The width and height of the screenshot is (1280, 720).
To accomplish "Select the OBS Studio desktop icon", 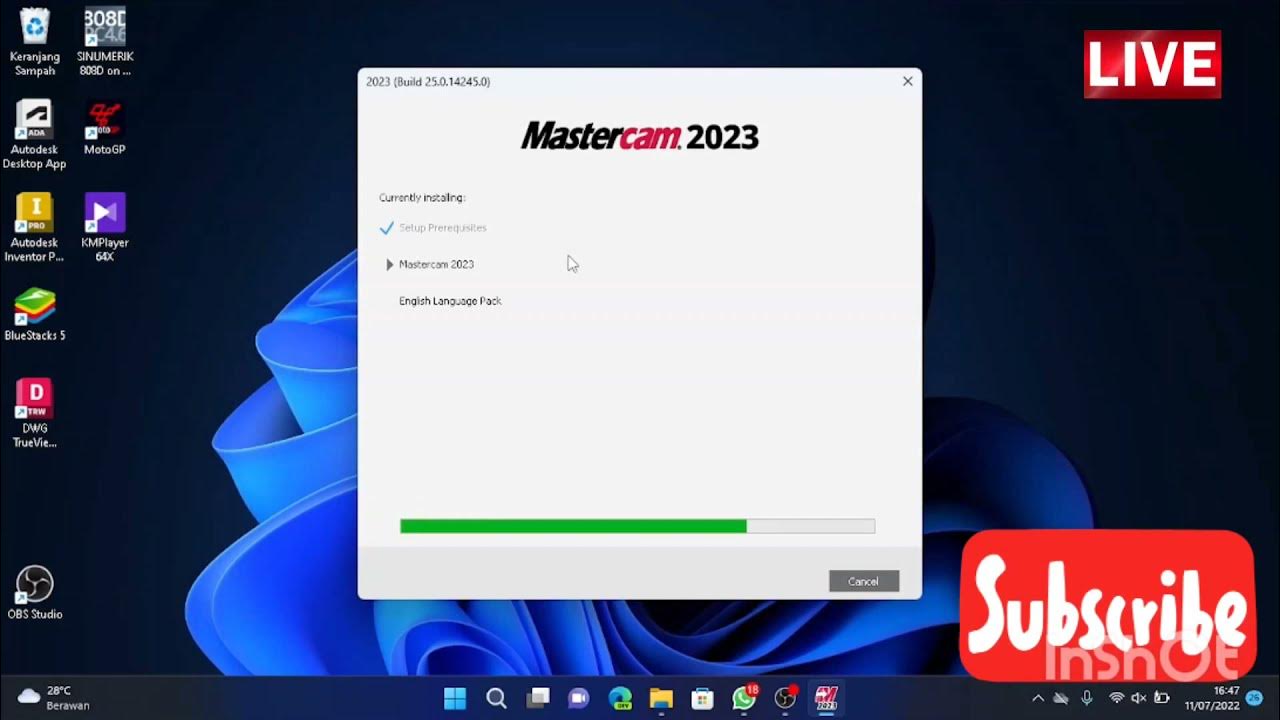I will coord(35,592).
